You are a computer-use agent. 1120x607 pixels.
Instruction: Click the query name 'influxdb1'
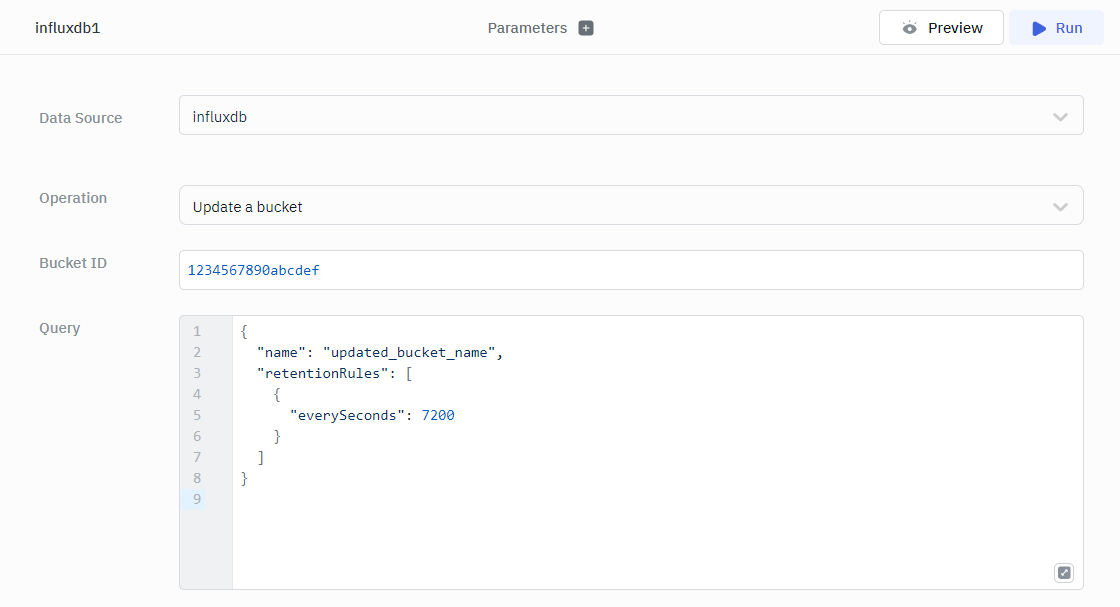(x=68, y=28)
